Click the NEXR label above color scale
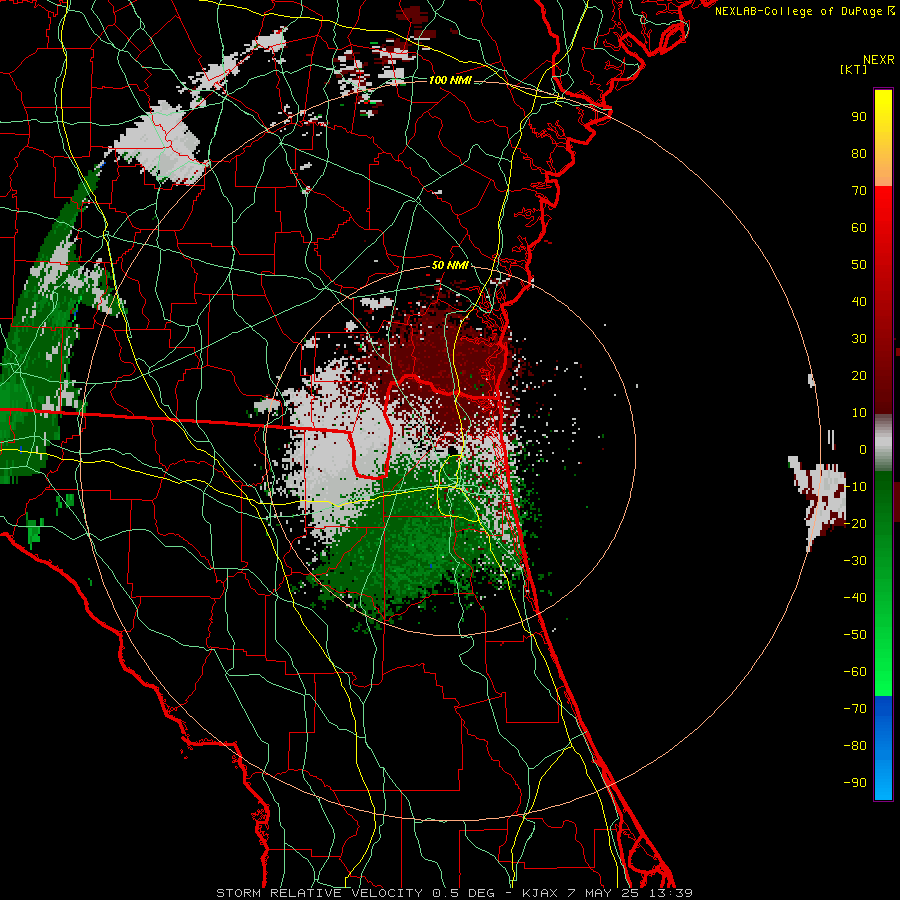900x900 pixels. [879, 60]
